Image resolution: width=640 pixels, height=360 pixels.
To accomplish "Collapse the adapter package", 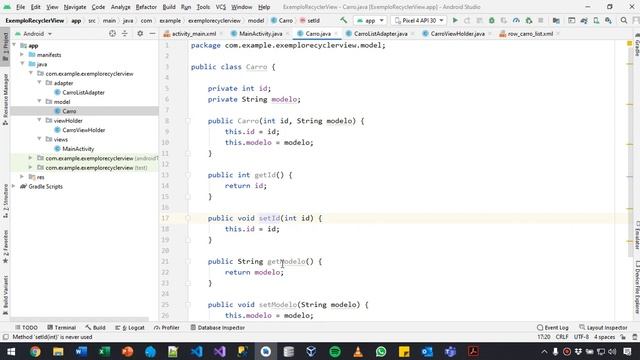I will click(39, 82).
